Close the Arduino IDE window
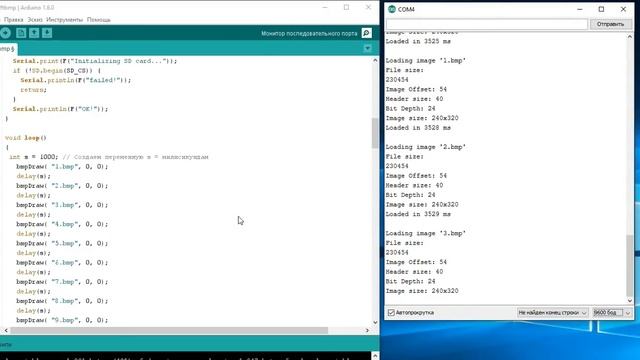640x360 pixels. [368, 7]
